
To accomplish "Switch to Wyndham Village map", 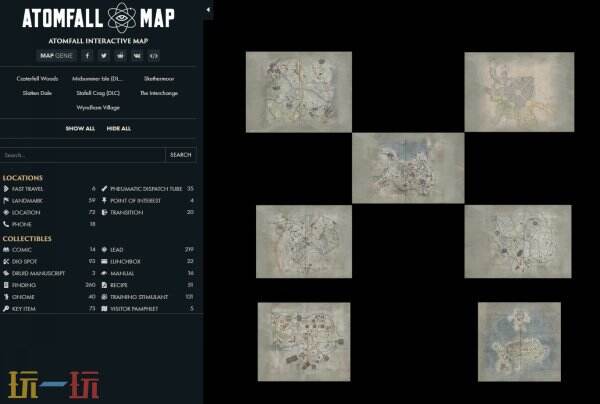I will pyautogui.click(x=98, y=108).
